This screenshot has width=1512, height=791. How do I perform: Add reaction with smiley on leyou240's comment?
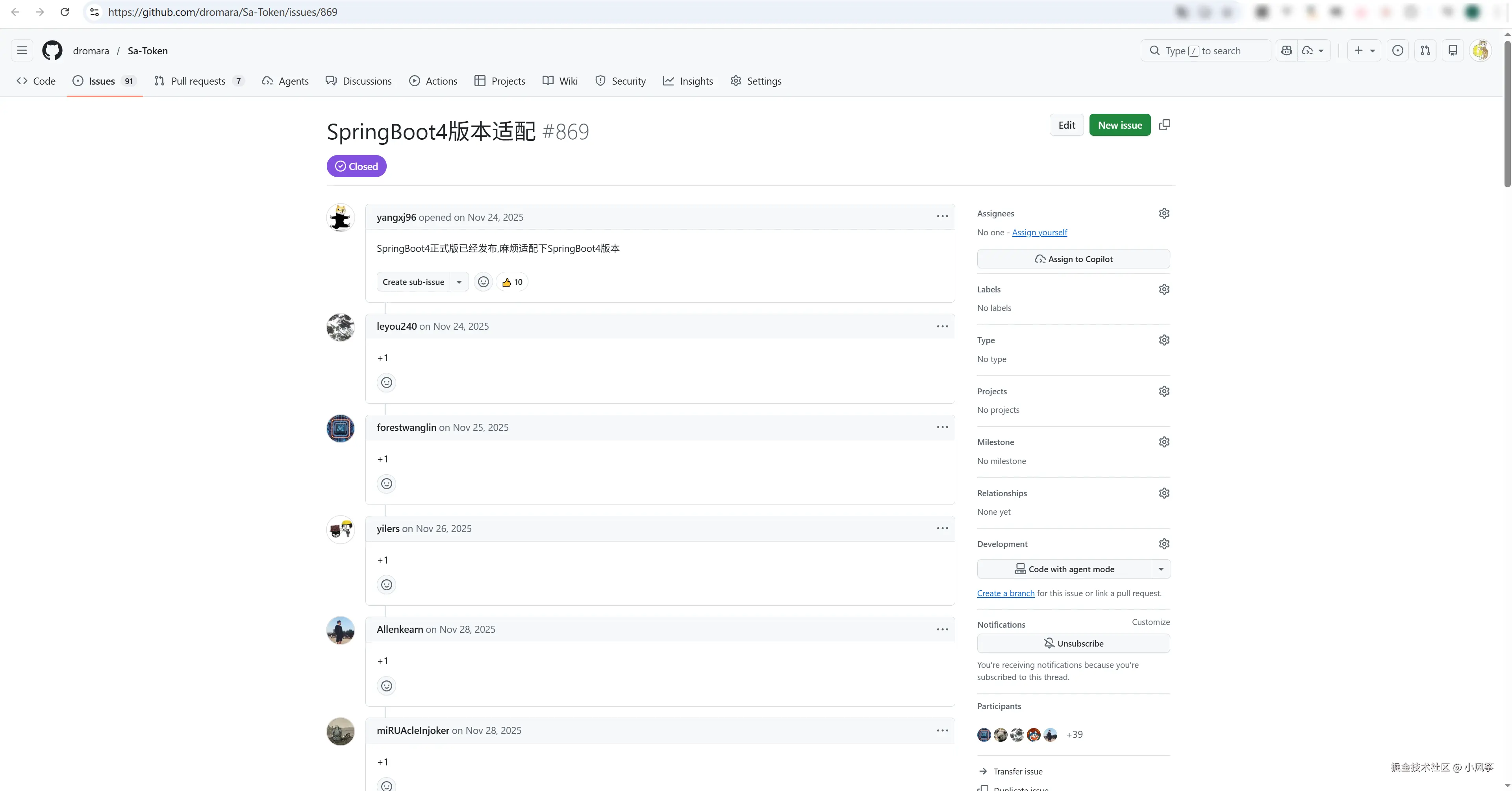coord(386,383)
